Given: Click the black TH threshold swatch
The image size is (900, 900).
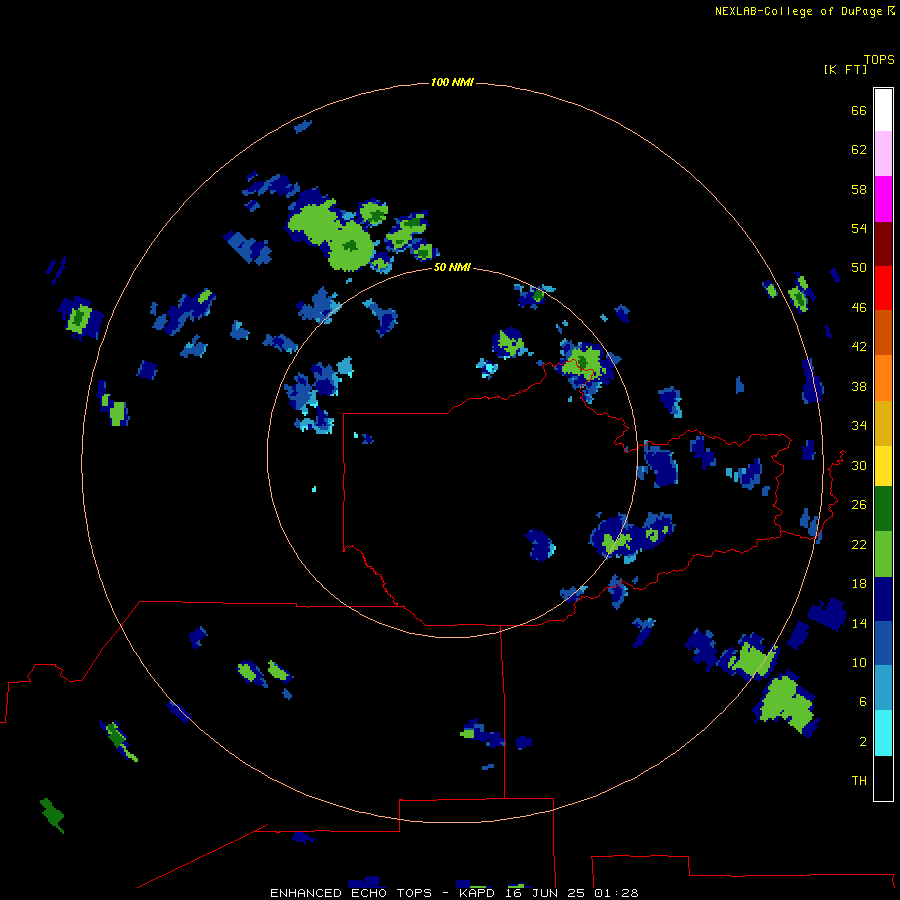Looking at the screenshot, I should (x=883, y=778).
